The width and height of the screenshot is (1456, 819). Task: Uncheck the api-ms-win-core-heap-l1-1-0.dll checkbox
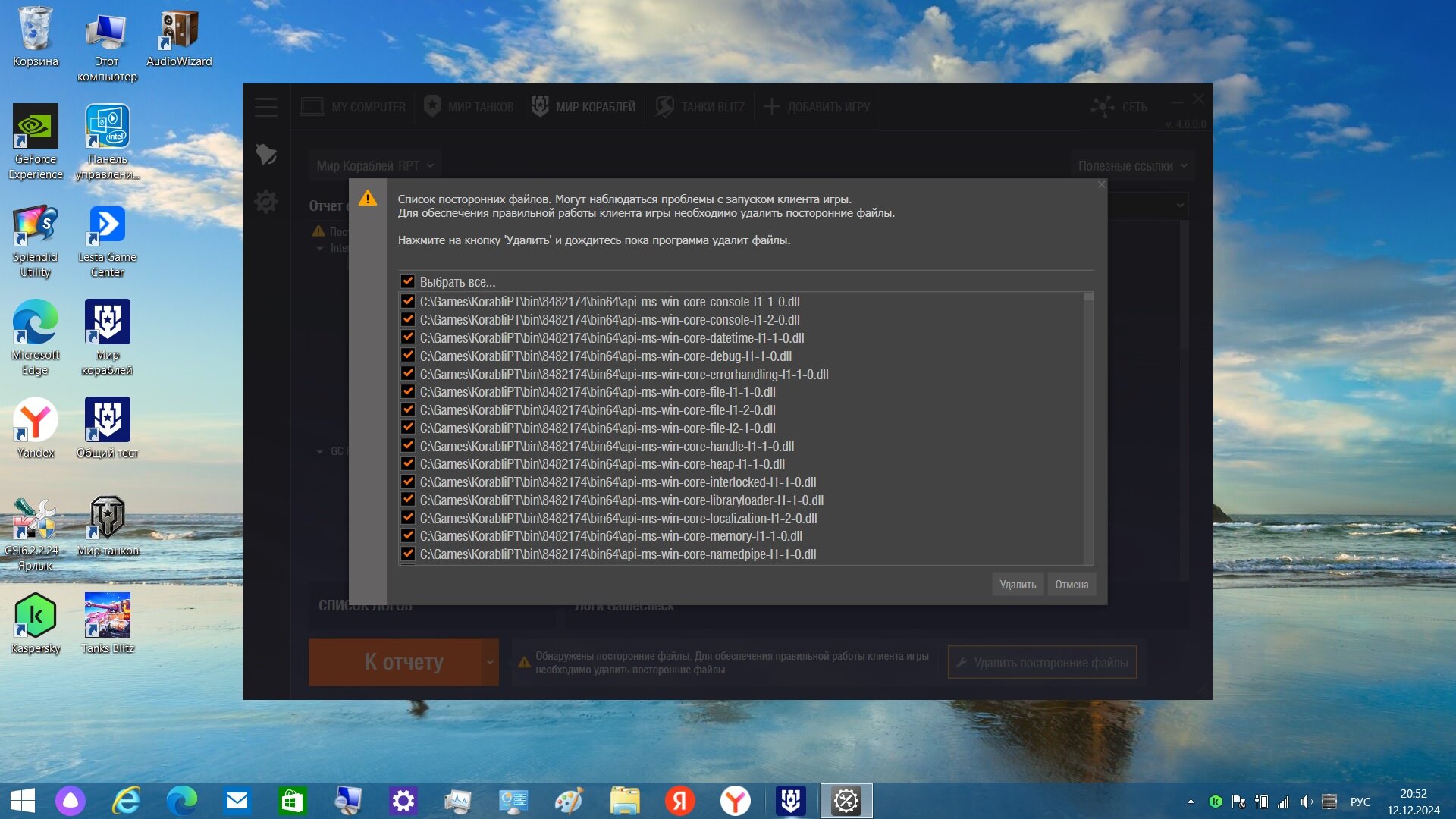pos(408,463)
